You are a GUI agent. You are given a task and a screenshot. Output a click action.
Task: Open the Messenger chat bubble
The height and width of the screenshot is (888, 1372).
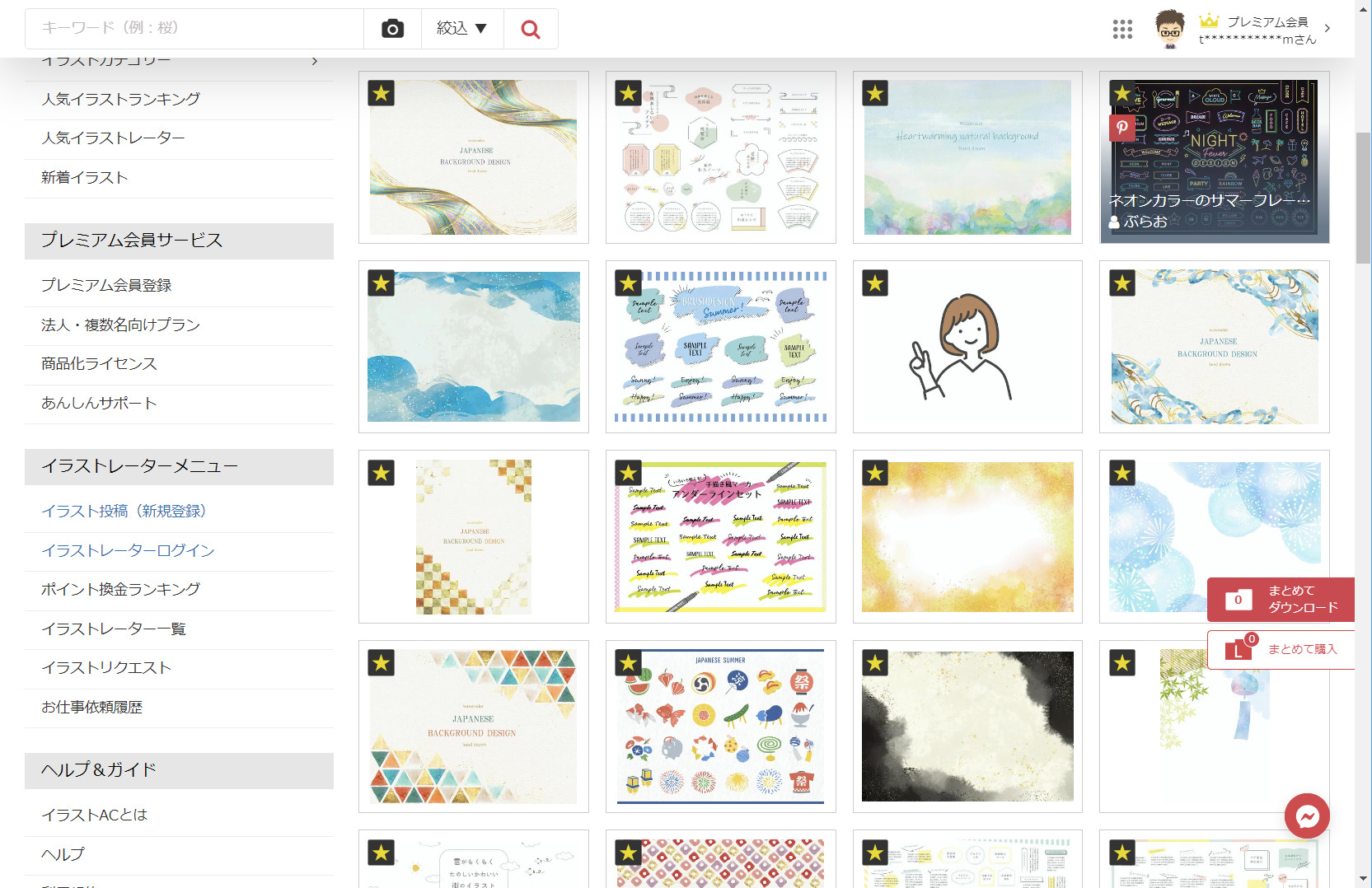1307,816
